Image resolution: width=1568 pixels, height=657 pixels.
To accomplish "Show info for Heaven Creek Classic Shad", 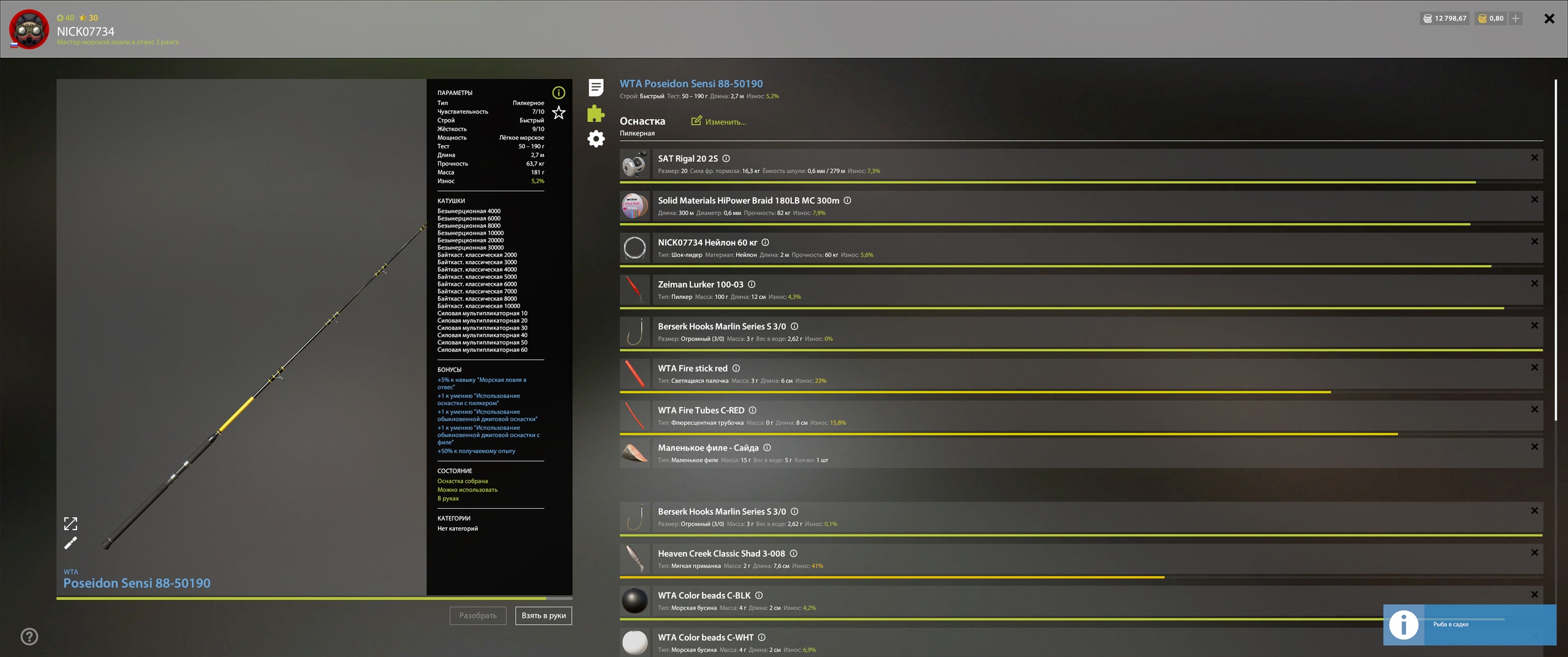I will (x=793, y=553).
